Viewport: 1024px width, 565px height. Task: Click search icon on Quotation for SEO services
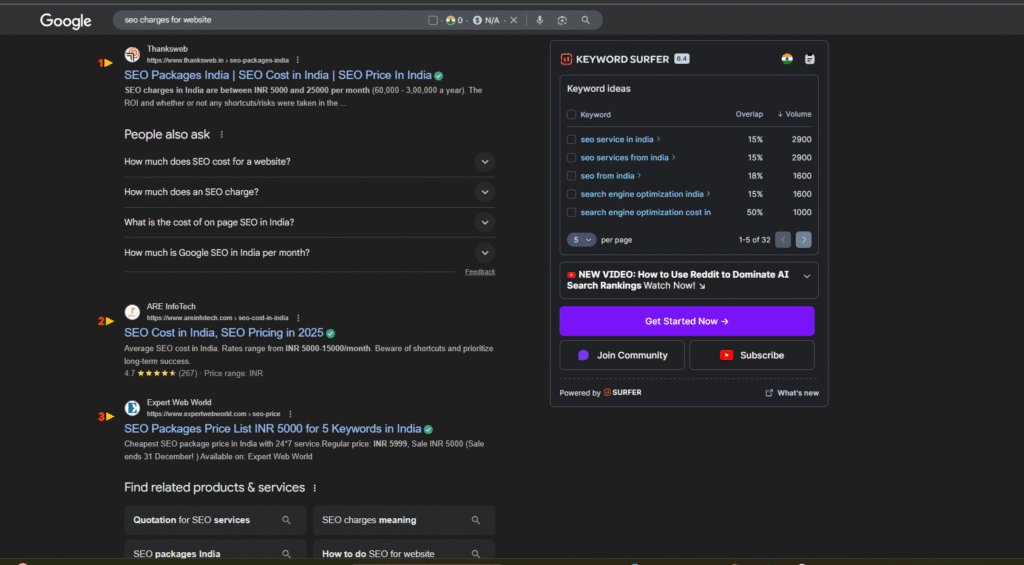click(x=286, y=520)
